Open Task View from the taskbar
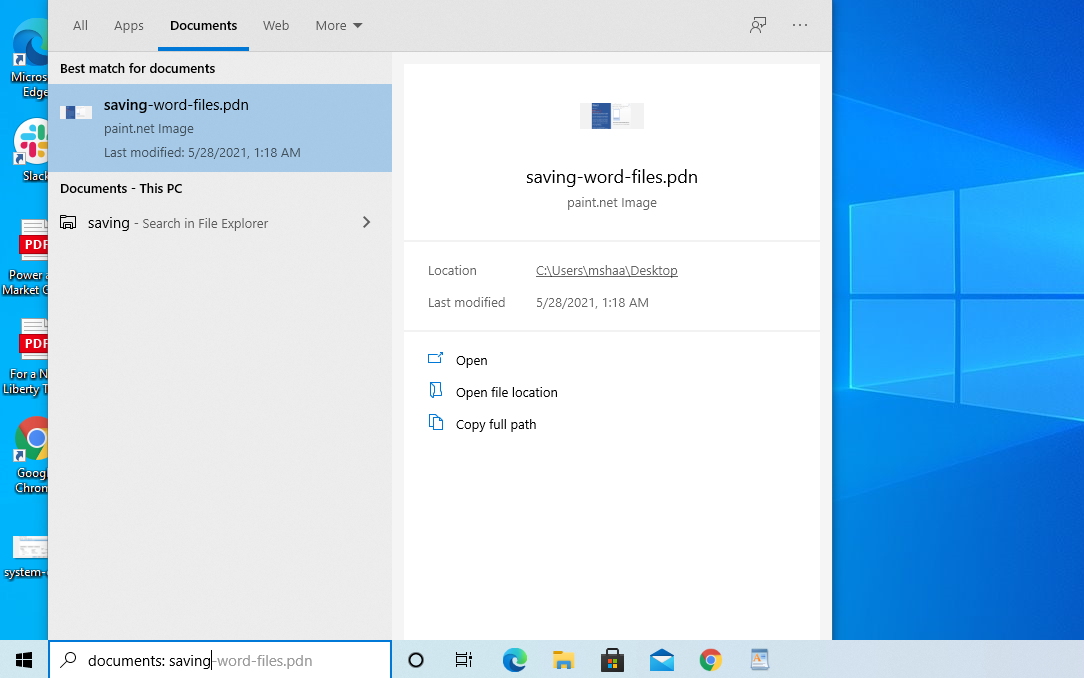This screenshot has width=1084, height=678. click(x=464, y=660)
